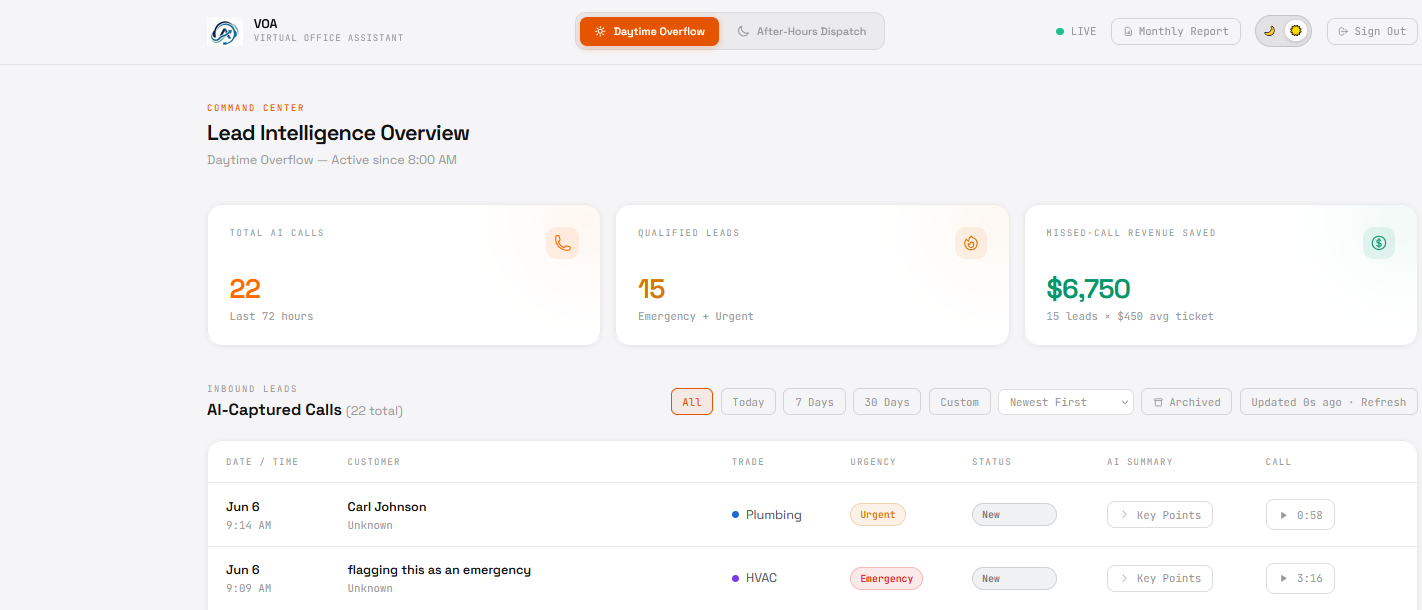Switch to After-Hours Dispatch tab

point(802,31)
